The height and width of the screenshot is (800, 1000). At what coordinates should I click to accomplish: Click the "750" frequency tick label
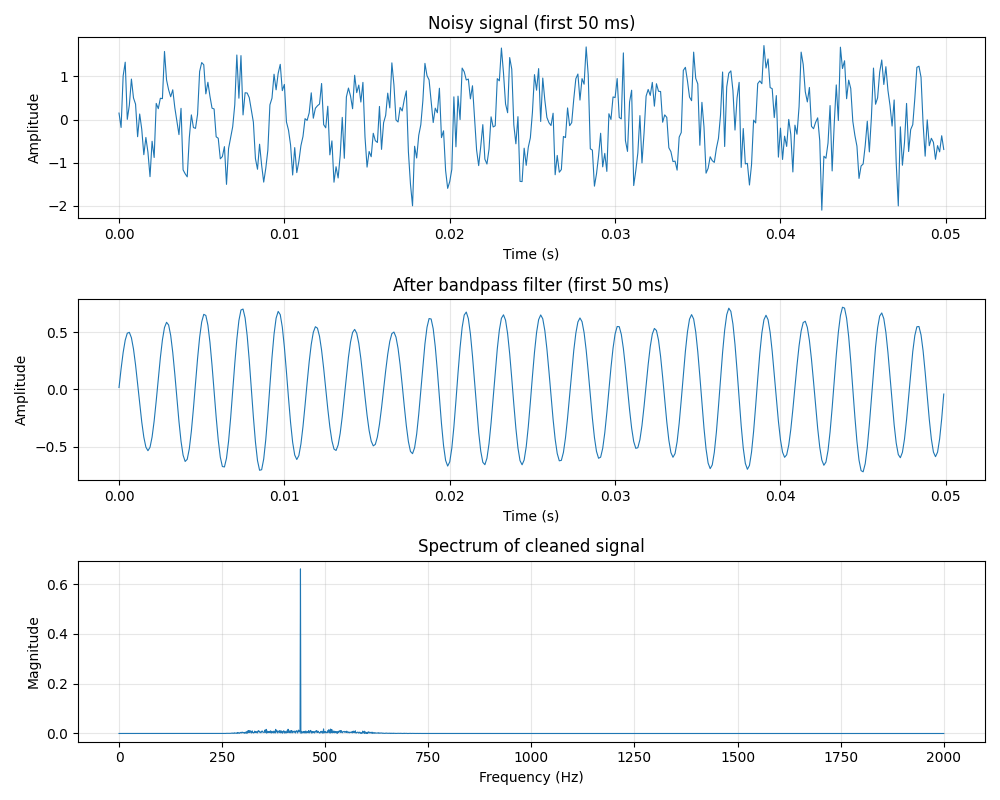[x=428, y=757]
